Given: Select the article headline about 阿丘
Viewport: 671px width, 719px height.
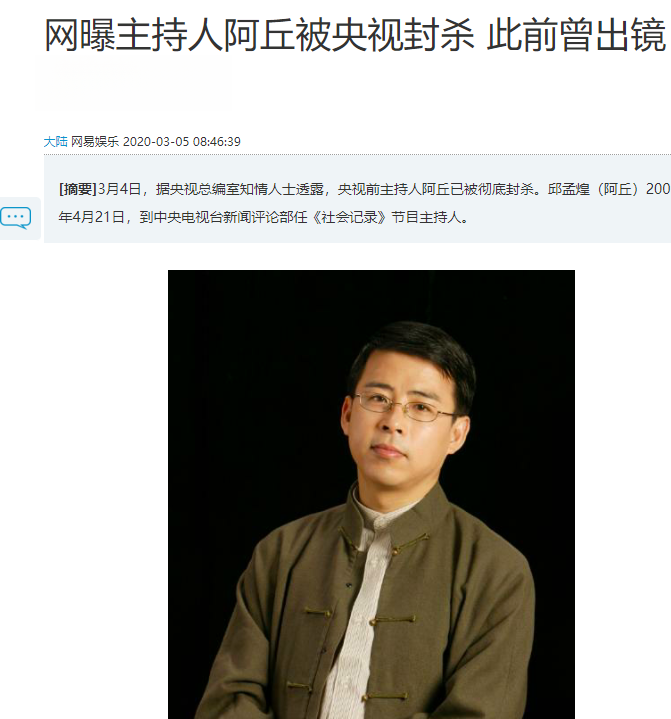Looking at the screenshot, I should (355, 35).
